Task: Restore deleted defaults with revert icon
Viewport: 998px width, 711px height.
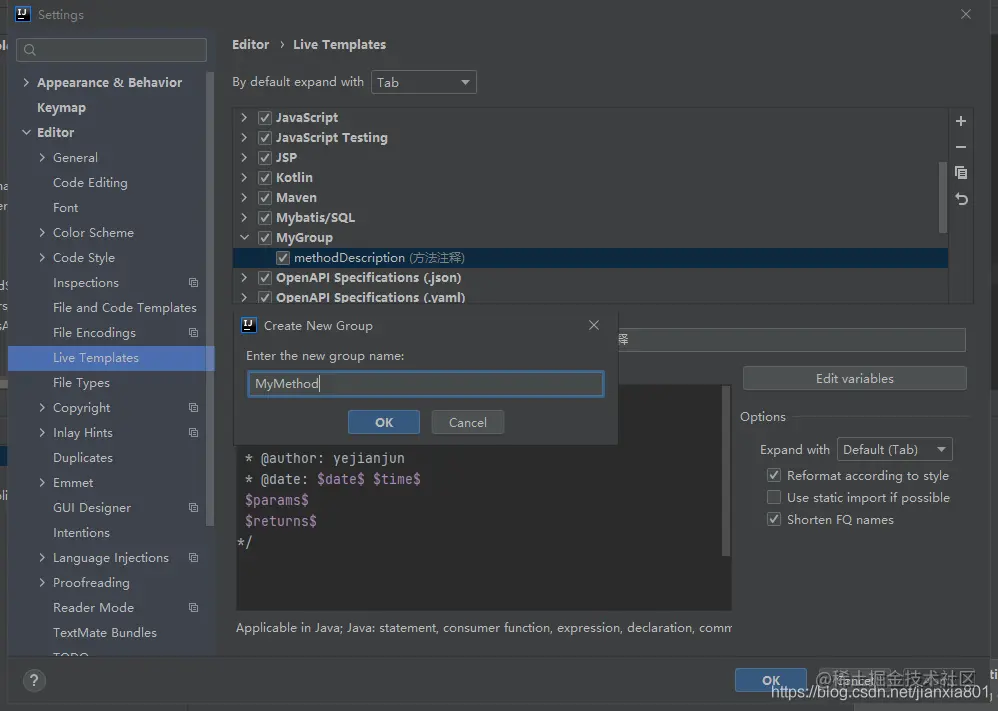Action: pyautogui.click(x=961, y=199)
